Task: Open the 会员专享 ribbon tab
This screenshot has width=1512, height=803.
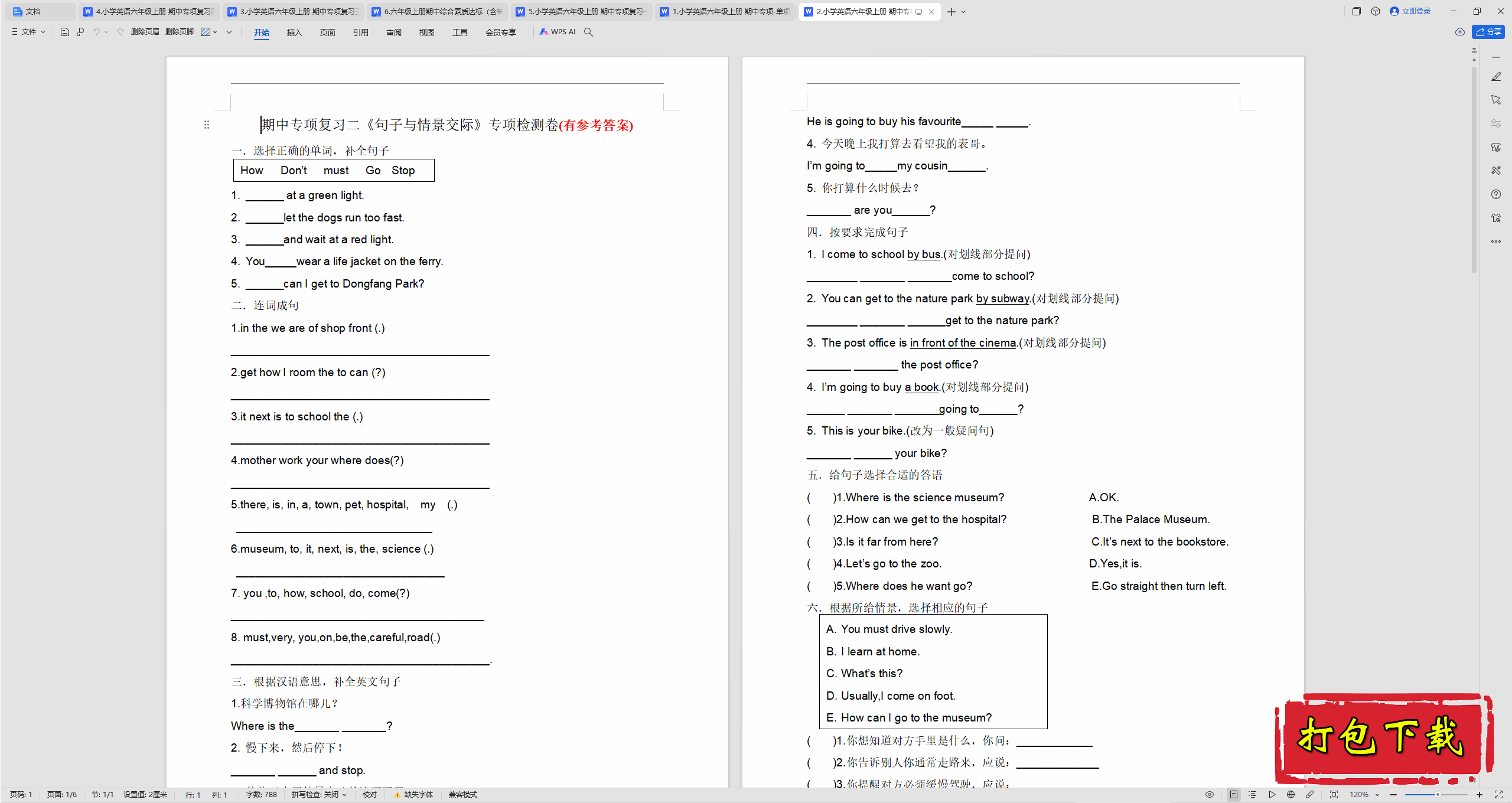Action: click(x=501, y=32)
